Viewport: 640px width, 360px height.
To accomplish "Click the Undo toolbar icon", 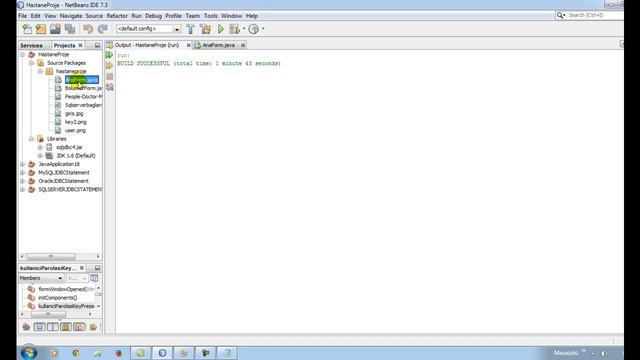I will pos(88,29).
